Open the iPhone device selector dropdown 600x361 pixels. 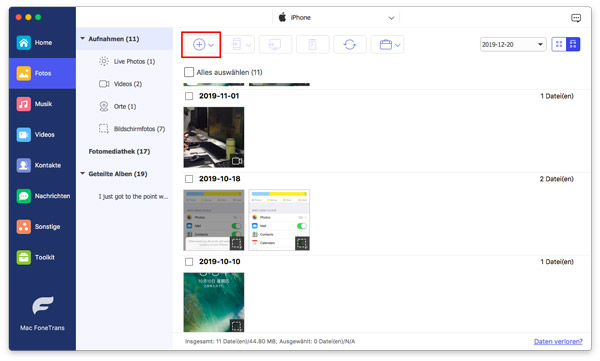click(x=336, y=18)
